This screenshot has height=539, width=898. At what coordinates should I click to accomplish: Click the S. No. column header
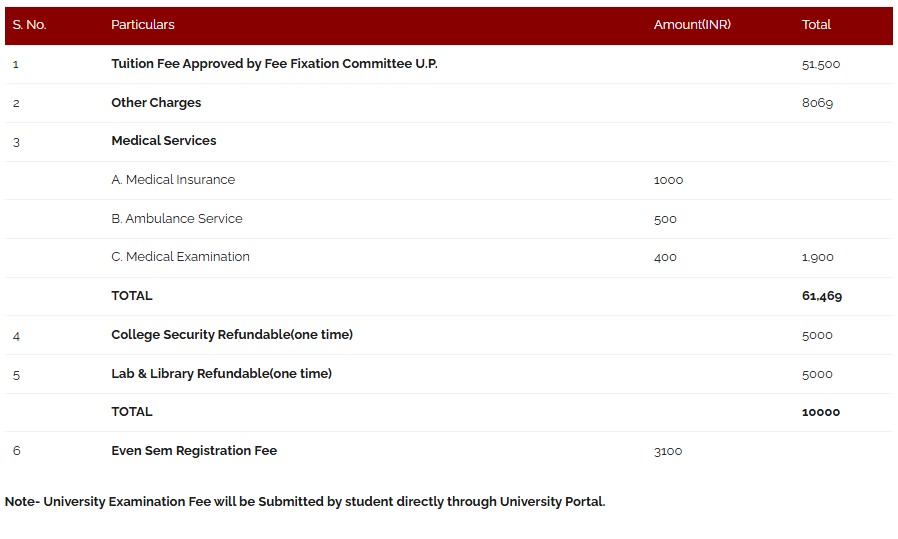click(29, 25)
